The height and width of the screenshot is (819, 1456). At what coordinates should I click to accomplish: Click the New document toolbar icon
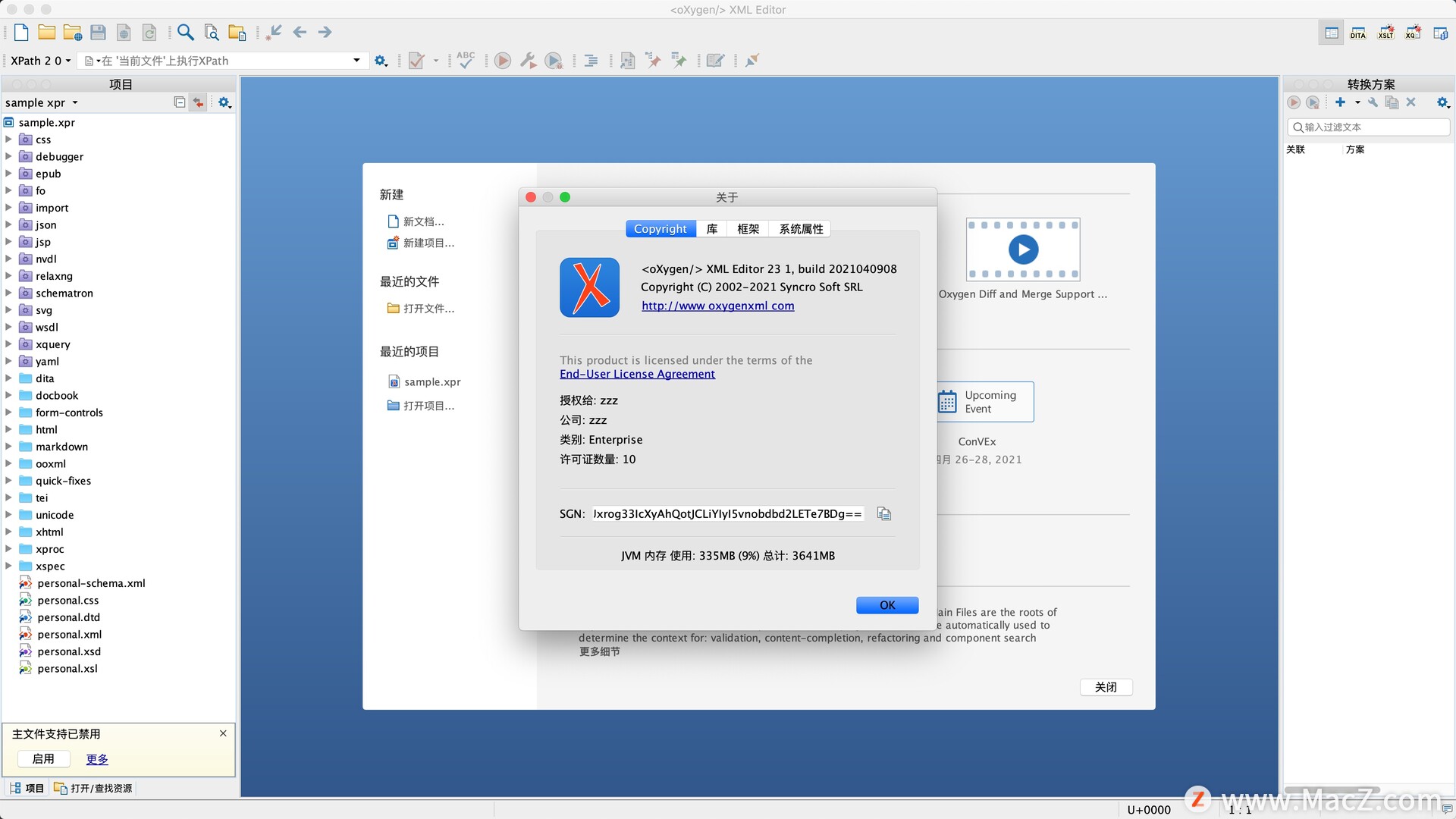[x=21, y=32]
